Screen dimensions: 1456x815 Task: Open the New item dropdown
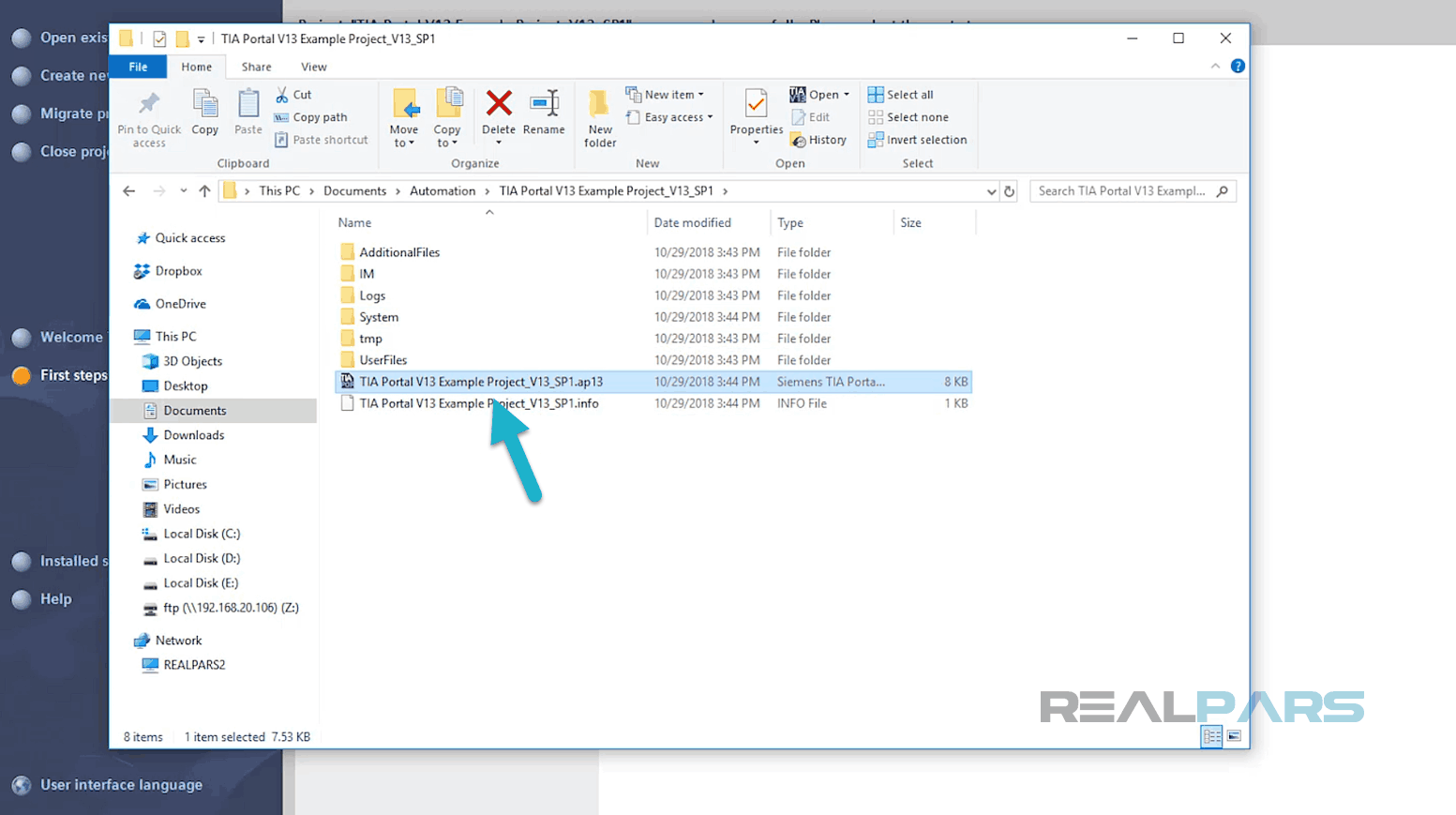pos(665,95)
